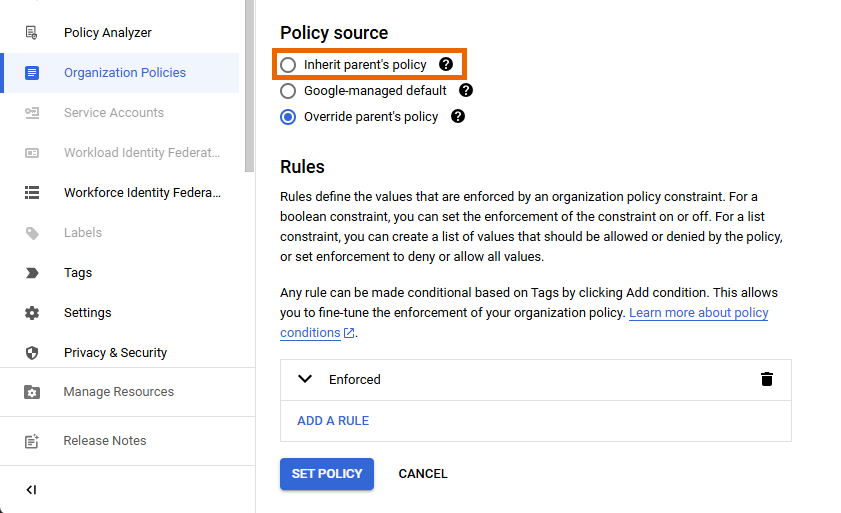Click the Workforce Identity Federation list icon
This screenshot has height=513, width=841.
pos(32,193)
